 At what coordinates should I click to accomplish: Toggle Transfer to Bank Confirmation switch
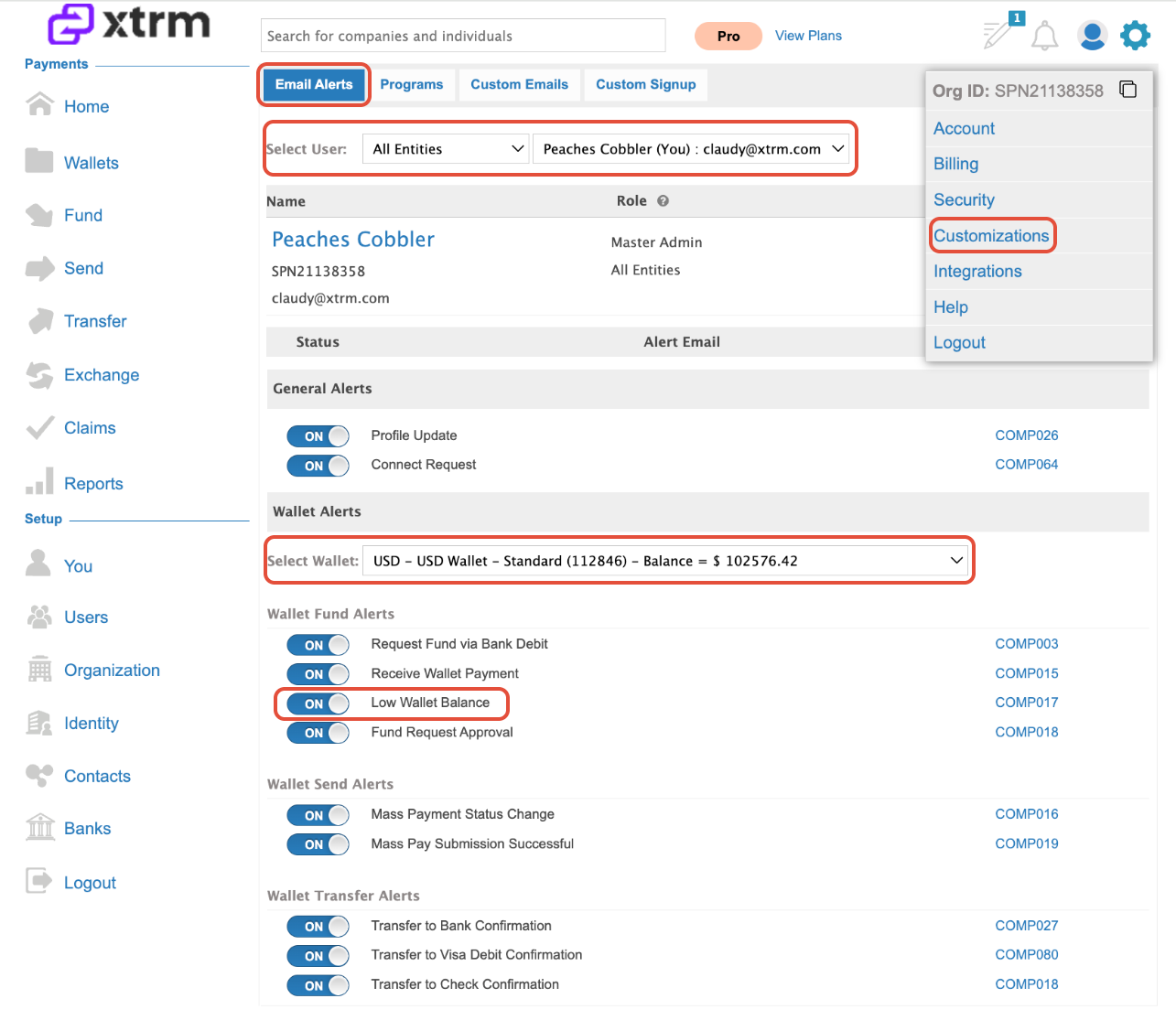318,927
